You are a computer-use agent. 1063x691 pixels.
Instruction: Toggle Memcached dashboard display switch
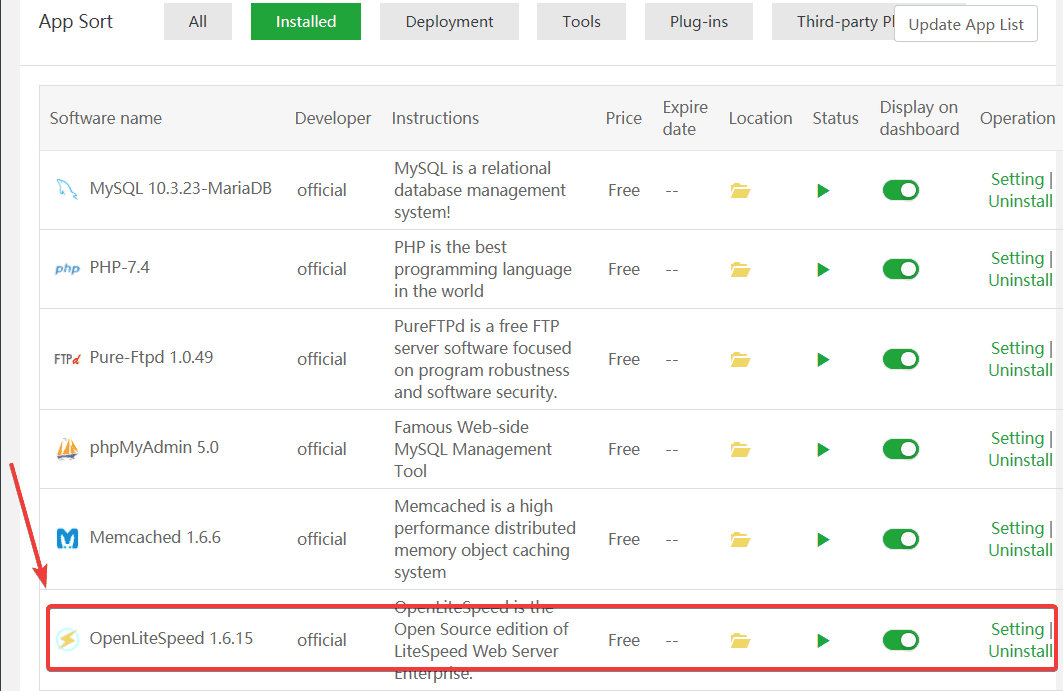(x=900, y=539)
